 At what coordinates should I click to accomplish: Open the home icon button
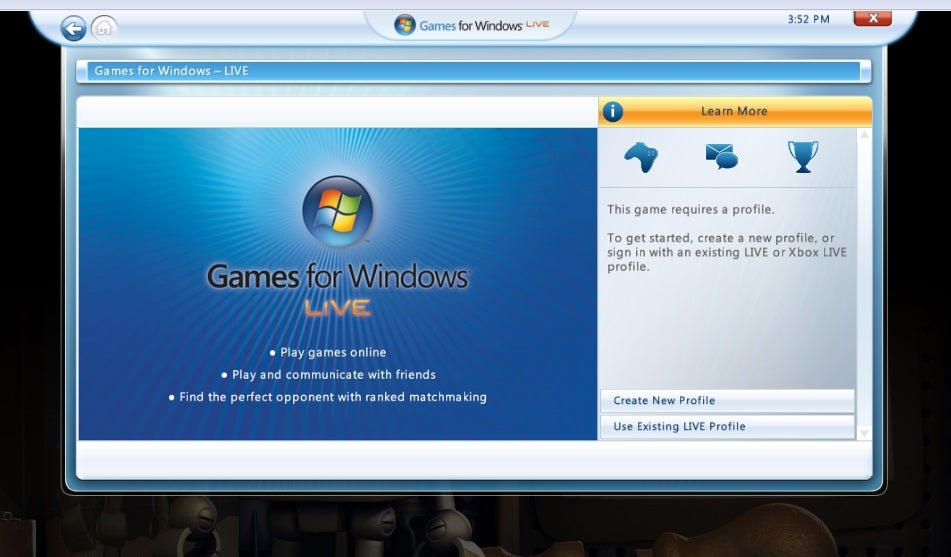(x=104, y=28)
